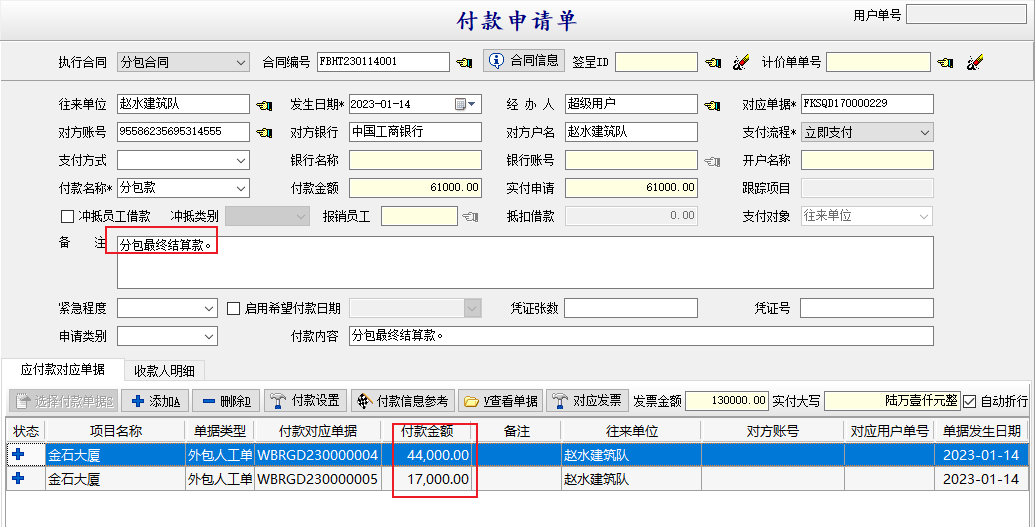Enable the 冲抵员工借款 checkbox

68,216
